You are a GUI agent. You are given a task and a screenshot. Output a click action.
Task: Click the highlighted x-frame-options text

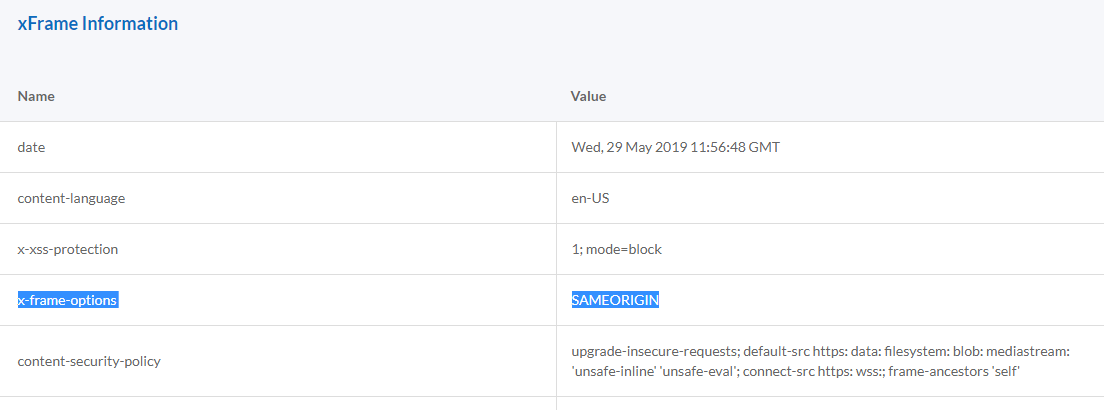point(68,300)
